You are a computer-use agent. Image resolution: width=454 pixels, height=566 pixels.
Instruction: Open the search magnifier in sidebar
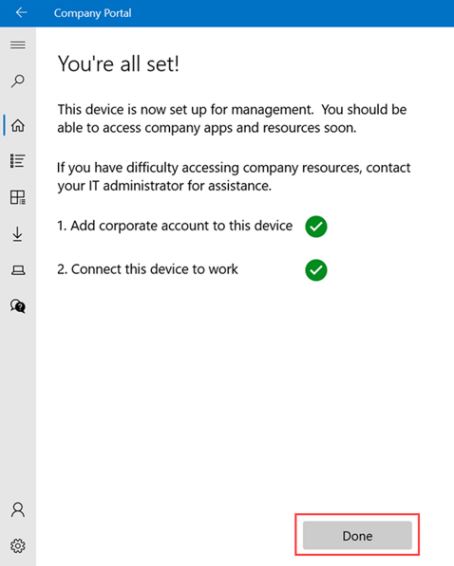[18, 81]
